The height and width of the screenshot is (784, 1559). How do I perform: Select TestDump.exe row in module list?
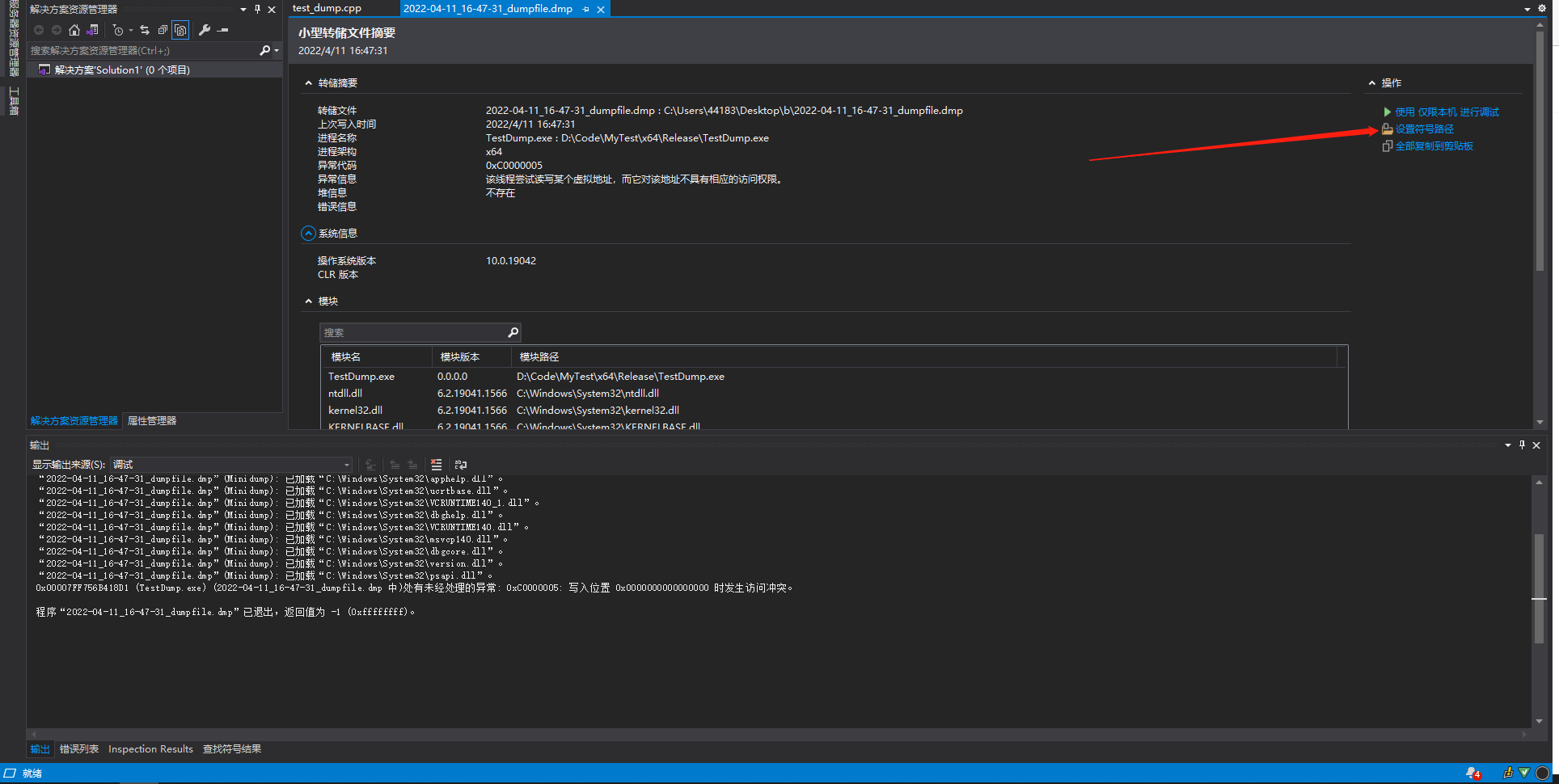click(x=834, y=377)
